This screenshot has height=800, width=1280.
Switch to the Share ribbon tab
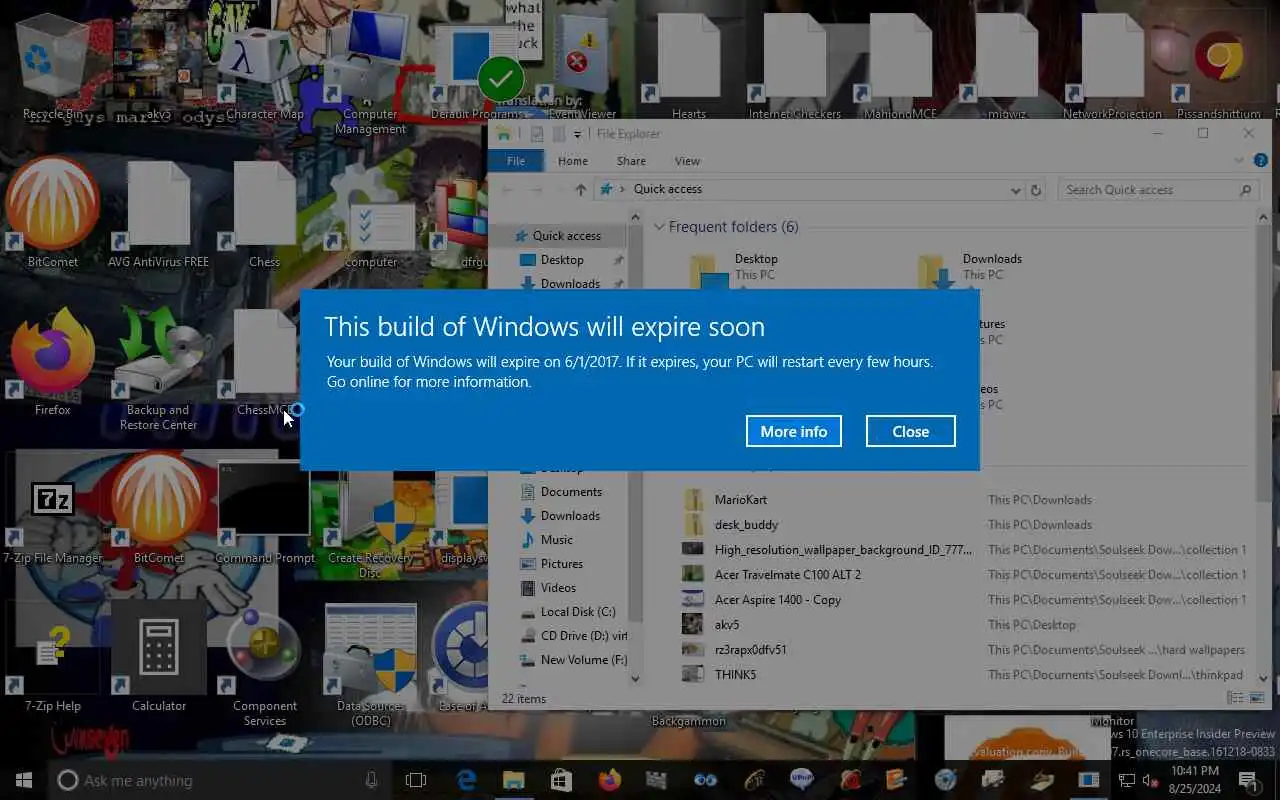coord(631,161)
